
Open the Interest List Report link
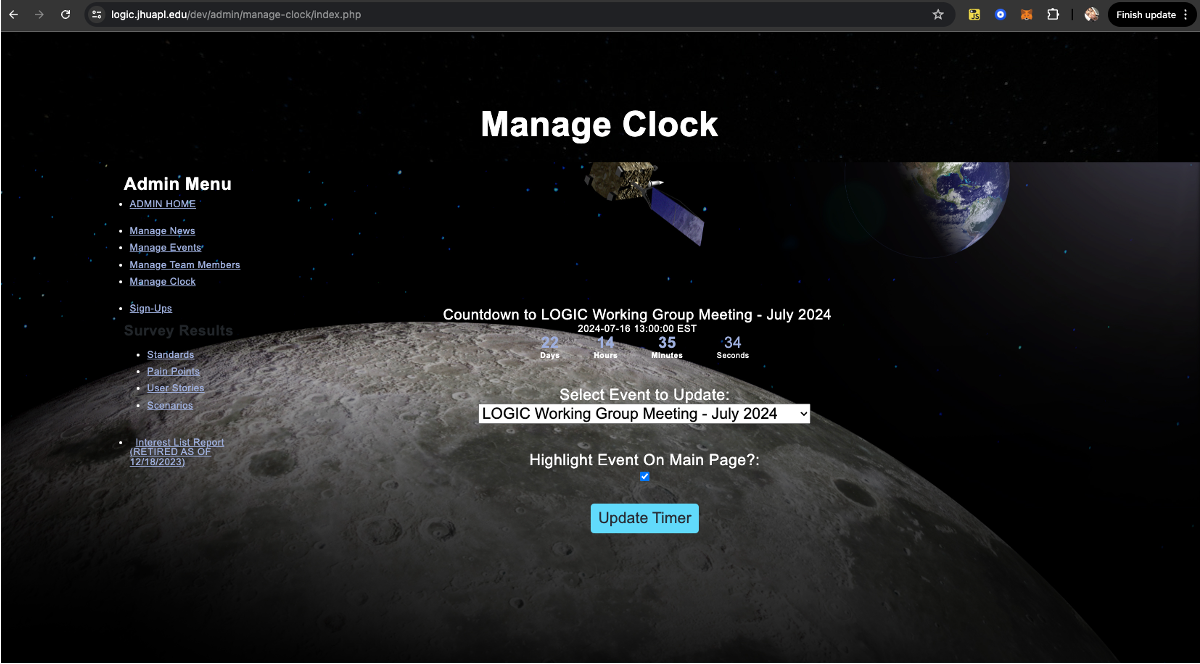[179, 442]
